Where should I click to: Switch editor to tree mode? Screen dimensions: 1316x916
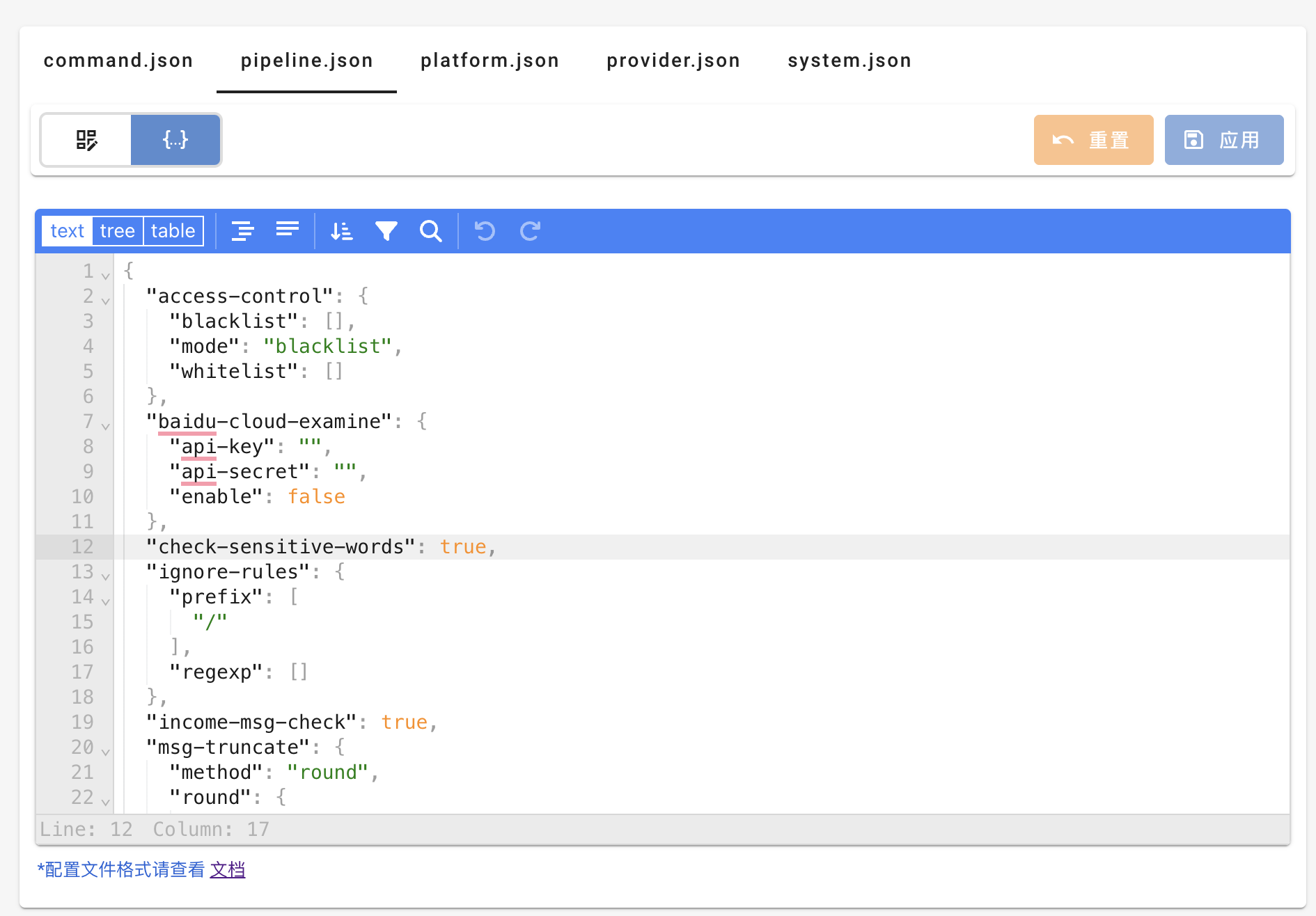click(117, 231)
